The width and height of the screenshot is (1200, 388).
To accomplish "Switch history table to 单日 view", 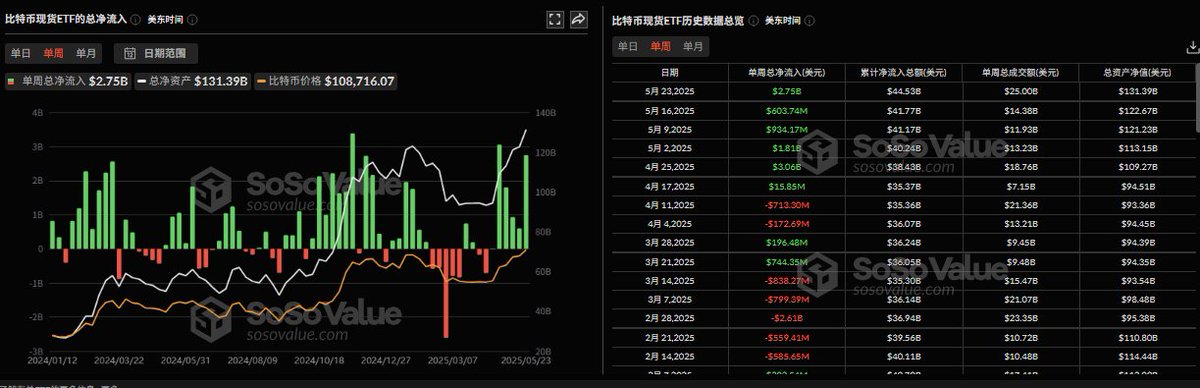I will [x=627, y=46].
